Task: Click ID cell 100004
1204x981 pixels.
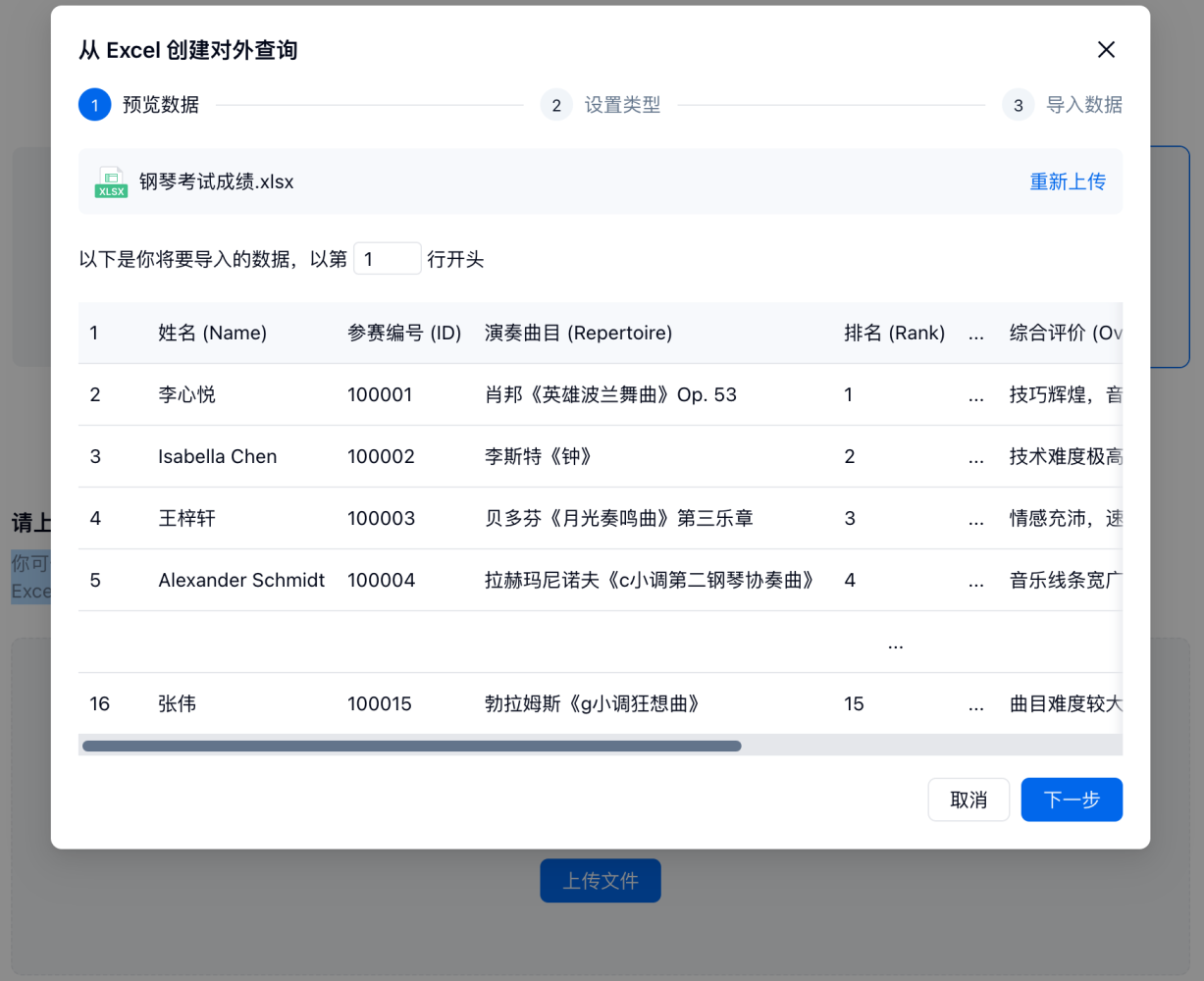Action: [381, 580]
